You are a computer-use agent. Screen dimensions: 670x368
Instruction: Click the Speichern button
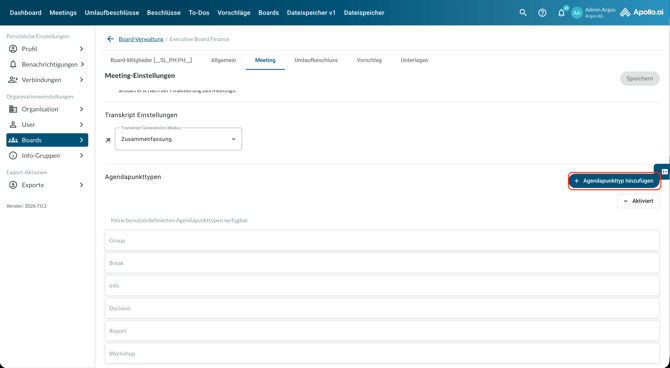coord(640,78)
